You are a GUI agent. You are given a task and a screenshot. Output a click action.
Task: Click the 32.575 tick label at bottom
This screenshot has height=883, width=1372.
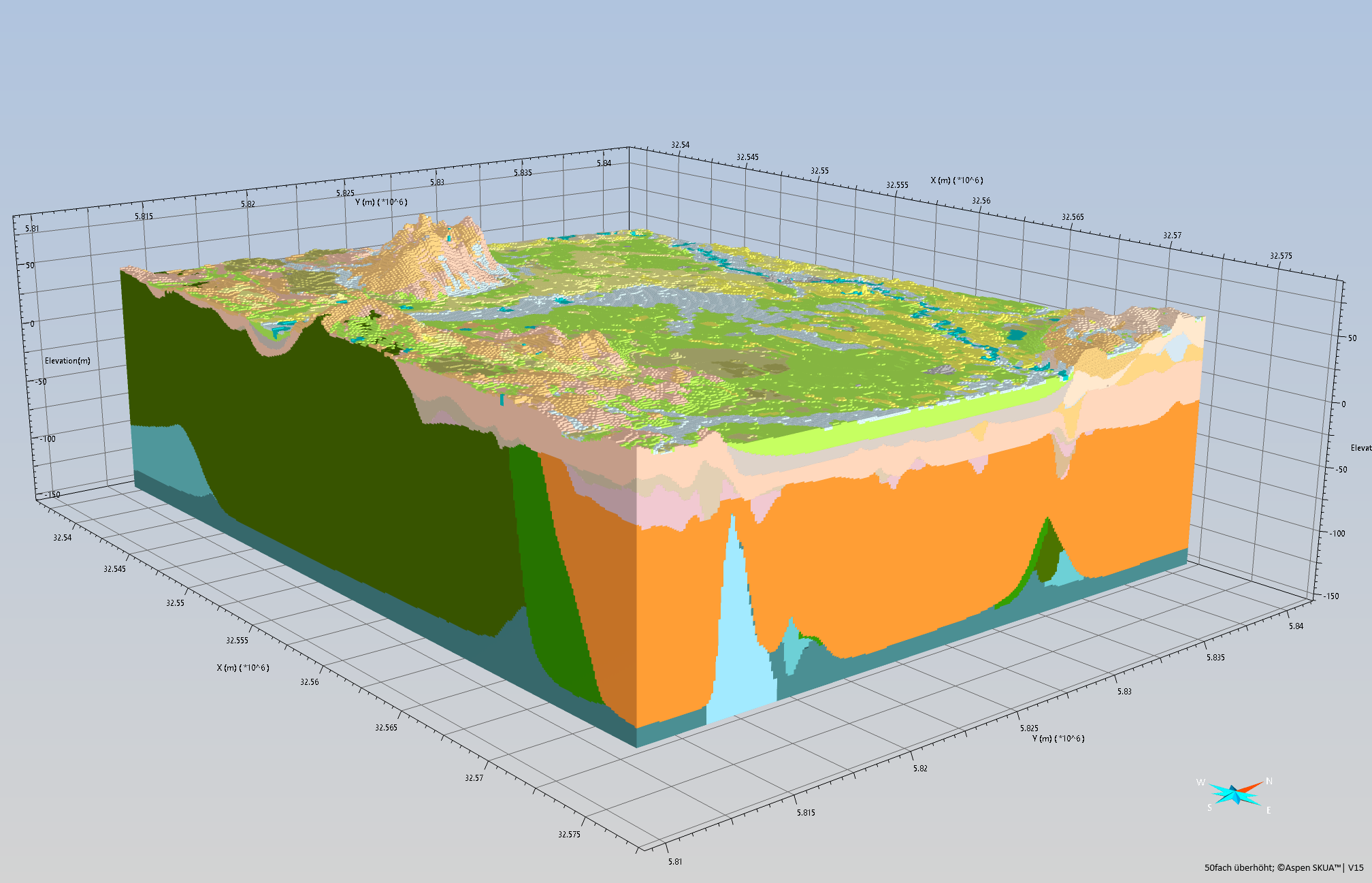(x=569, y=835)
